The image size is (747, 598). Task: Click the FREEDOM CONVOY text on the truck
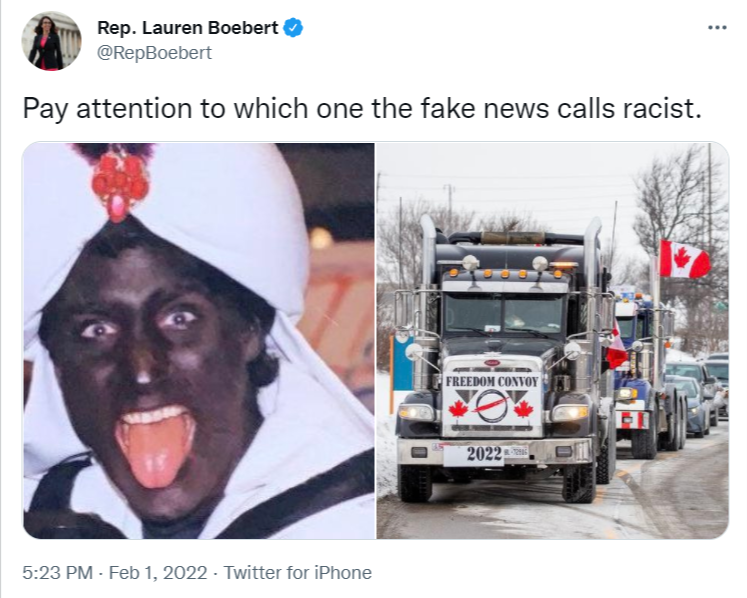pyautogui.click(x=492, y=381)
